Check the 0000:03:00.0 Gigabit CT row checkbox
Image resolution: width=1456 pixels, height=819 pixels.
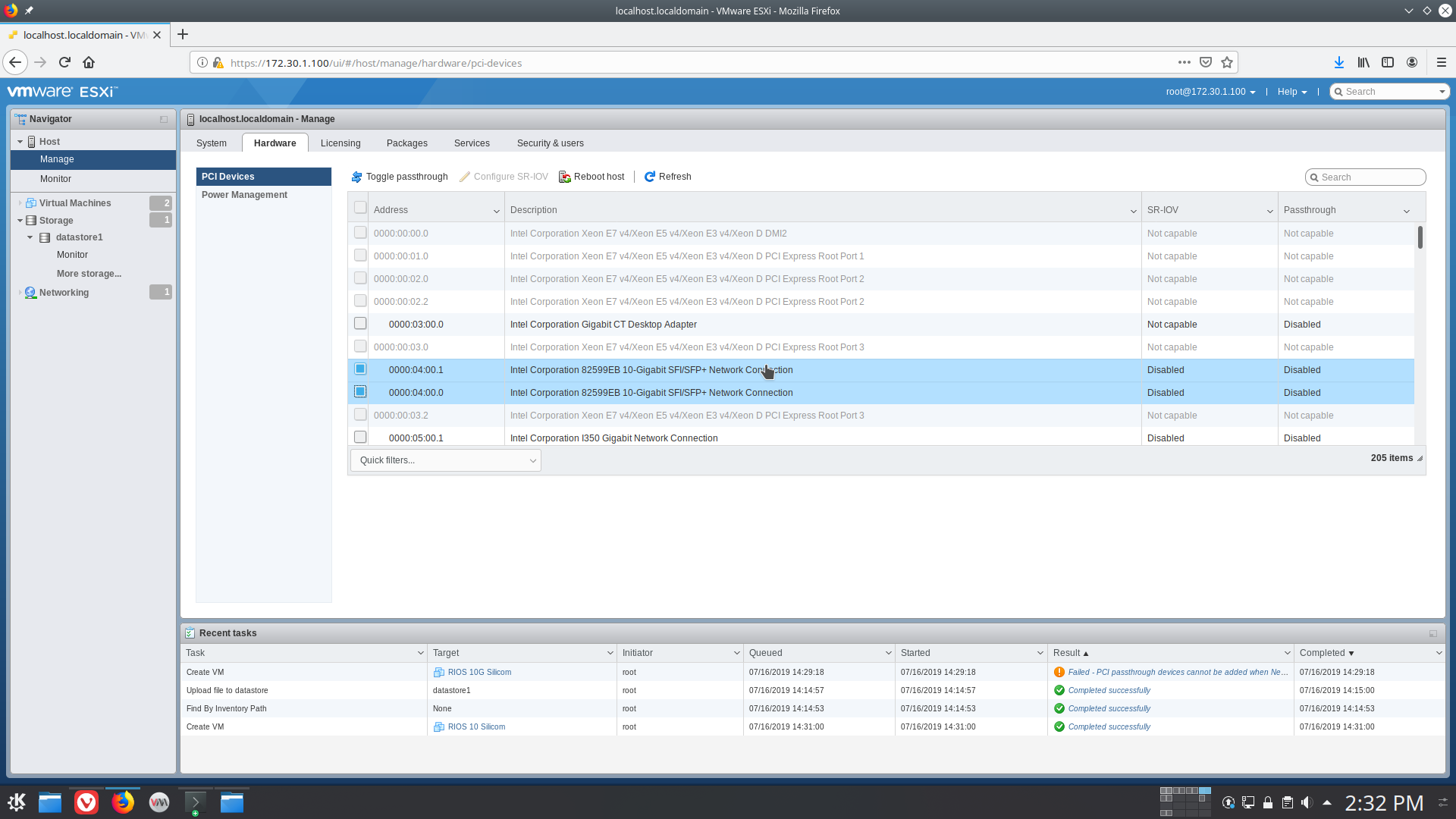tap(360, 324)
